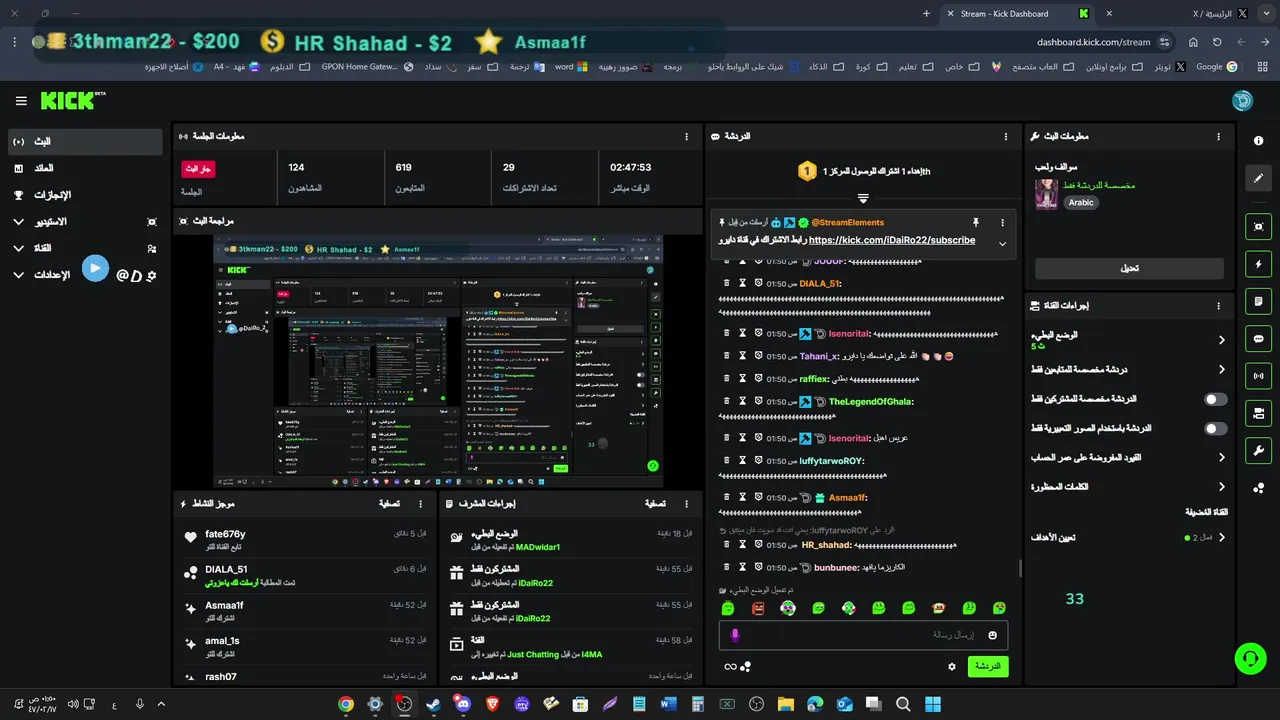Screen dimensions: 1280x720
Task: Timeout Tahani_x with the hourglass icon
Action: click(742, 356)
